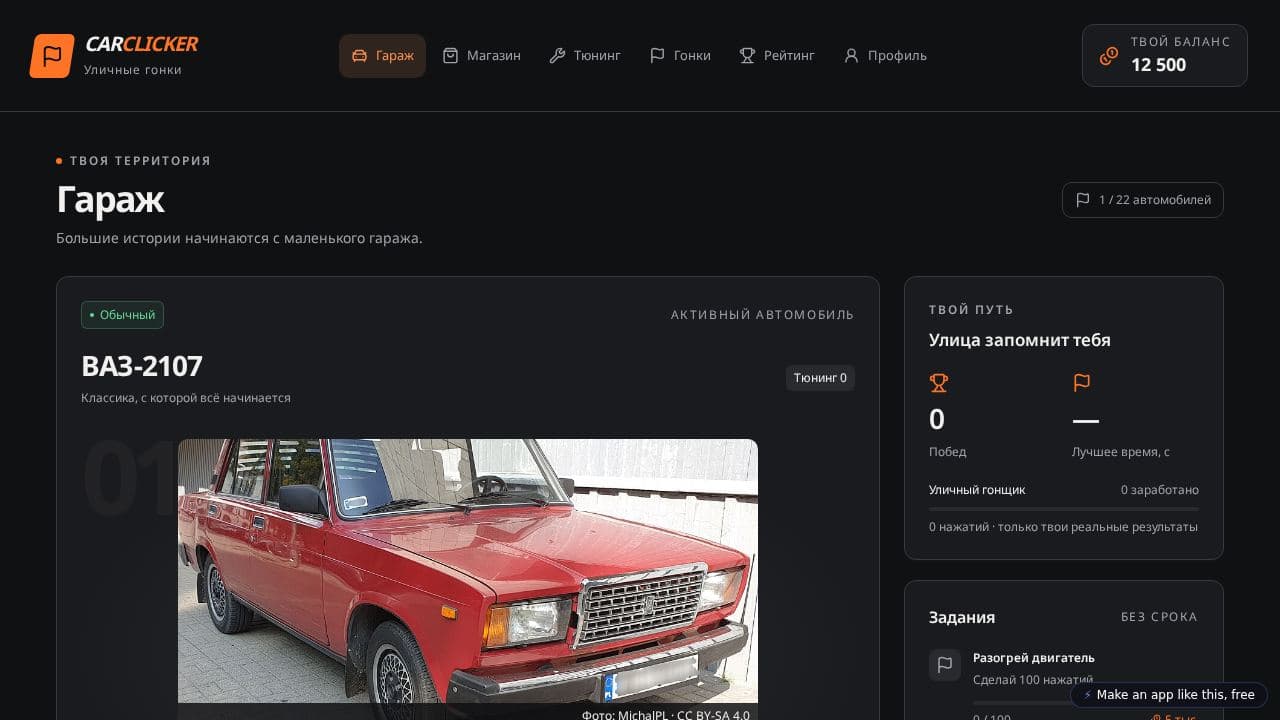1280x720 pixels.
Task: Go to the Магазин section
Action: click(x=482, y=56)
